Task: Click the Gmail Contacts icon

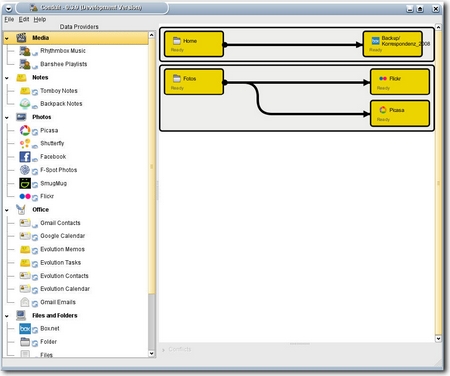Action: coord(25,223)
